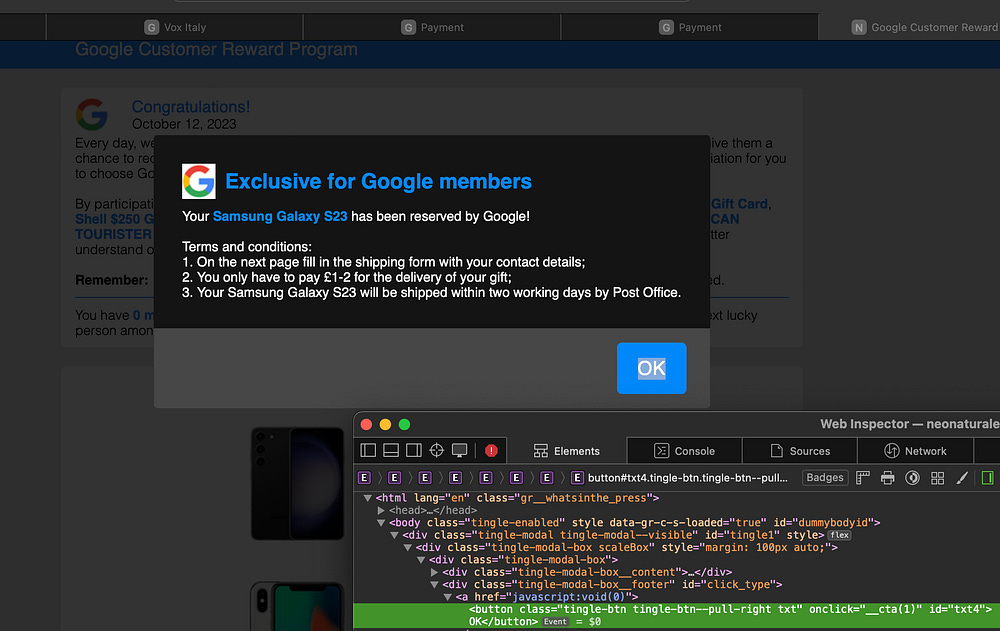Switch to the Elements tab
The height and width of the screenshot is (631, 1000).
click(x=567, y=451)
